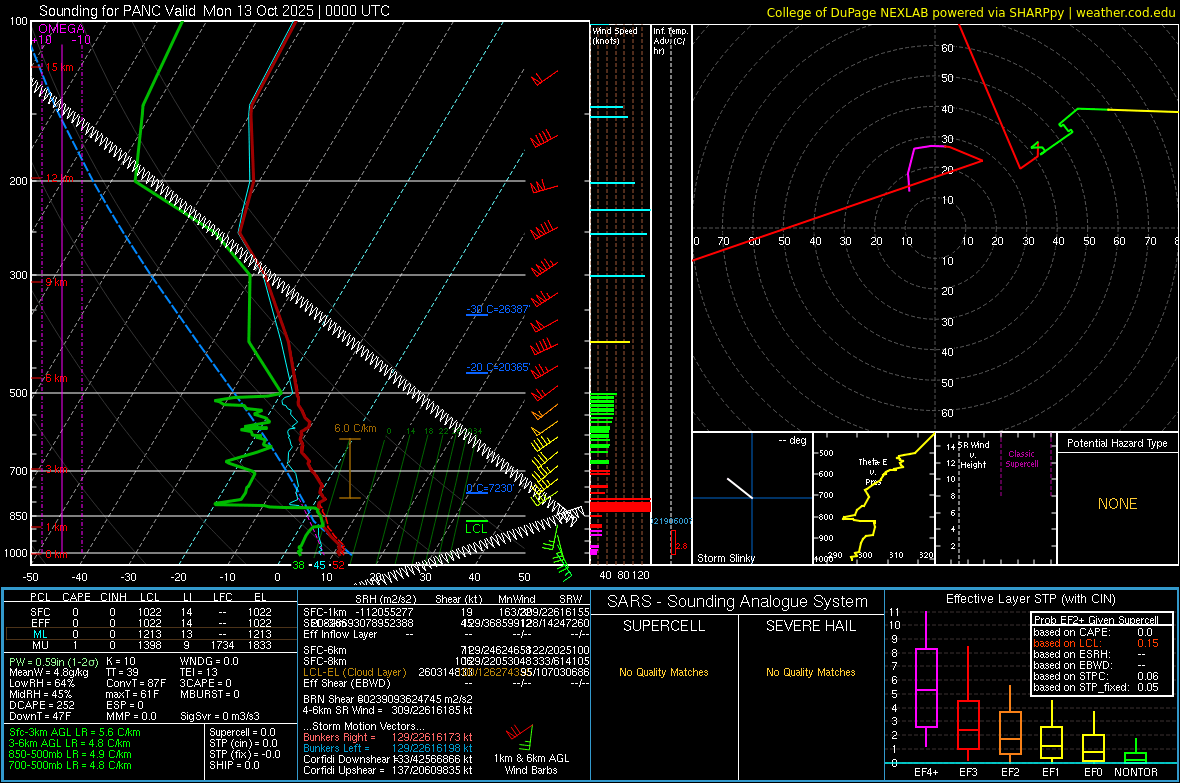The width and height of the screenshot is (1180, 783).
Task: Click the NONE hazard type value
Action: coord(1117,504)
